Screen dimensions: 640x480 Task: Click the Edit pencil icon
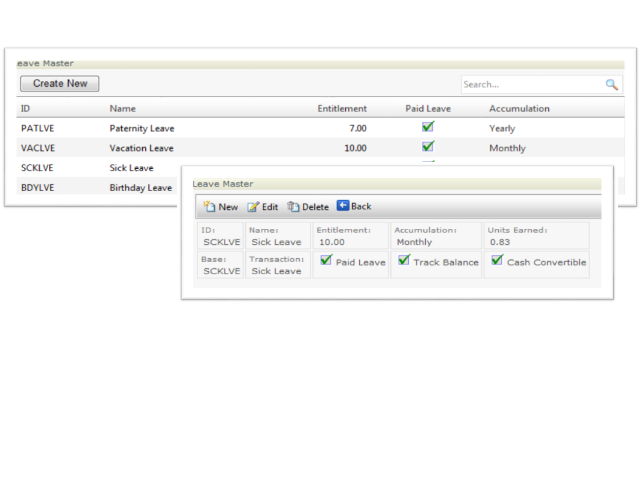point(253,207)
